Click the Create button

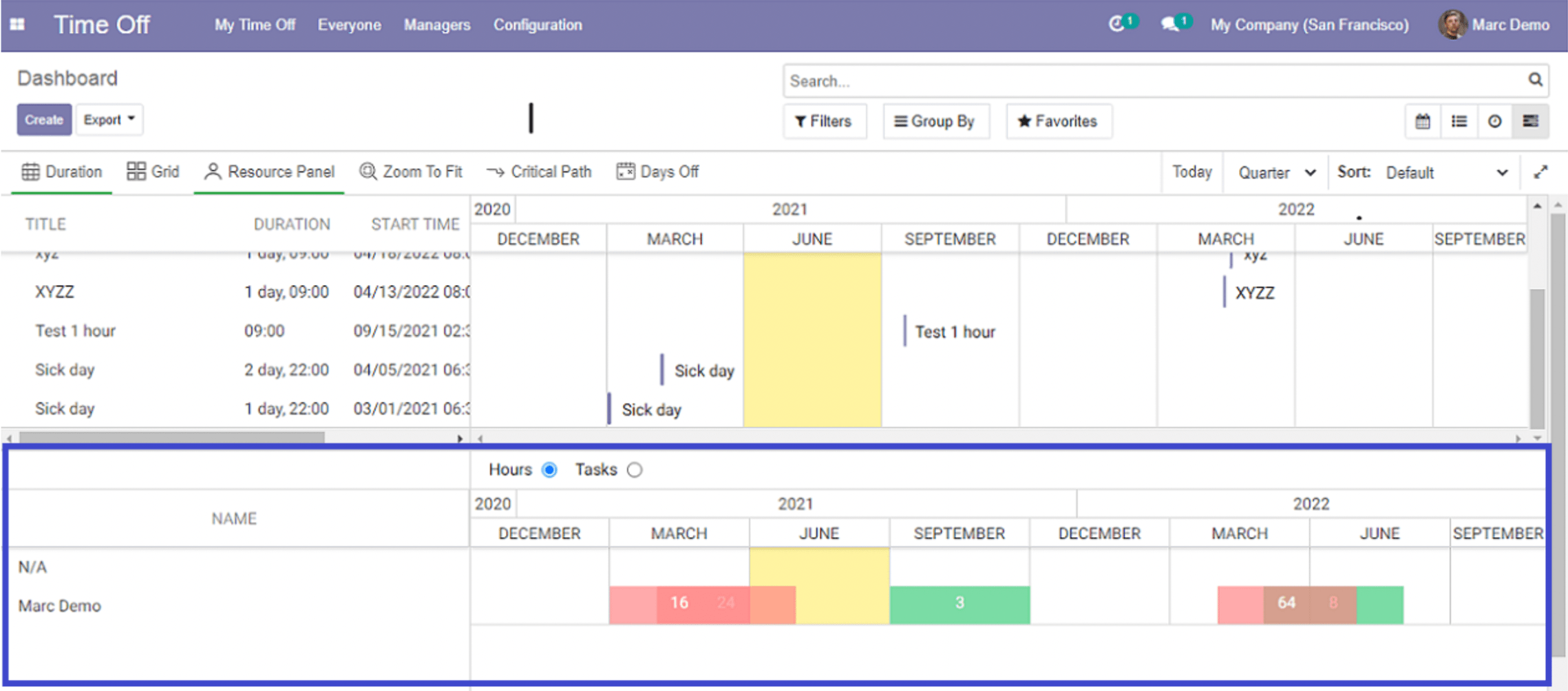tap(44, 120)
